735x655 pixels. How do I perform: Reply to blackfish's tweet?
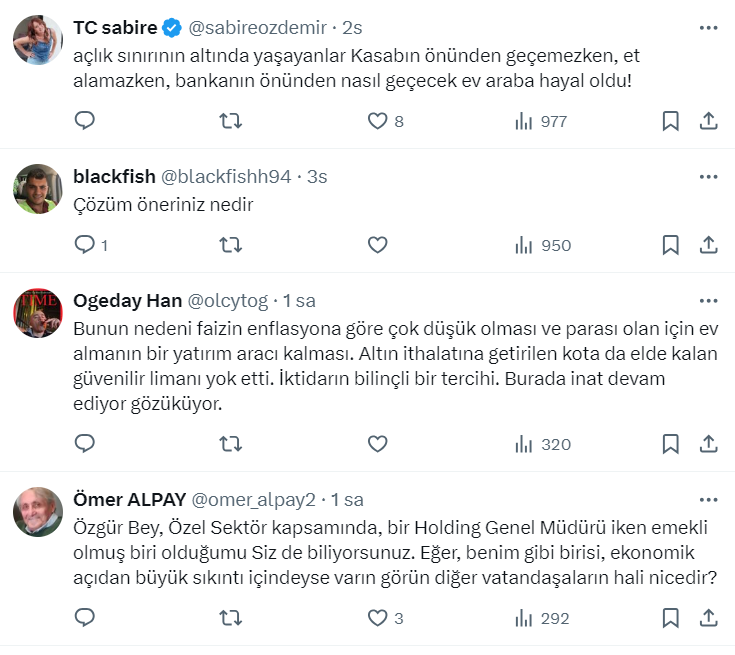[85, 245]
